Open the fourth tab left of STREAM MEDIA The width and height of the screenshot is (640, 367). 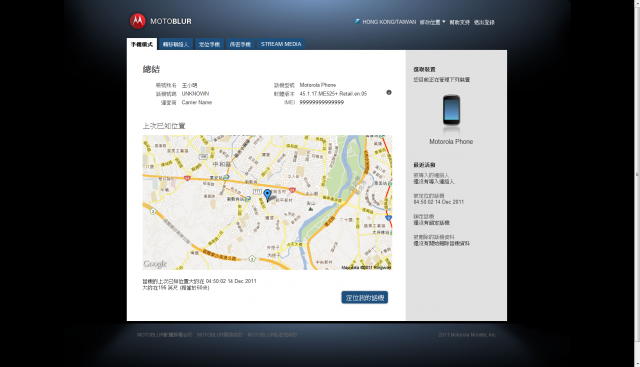pos(240,44)
